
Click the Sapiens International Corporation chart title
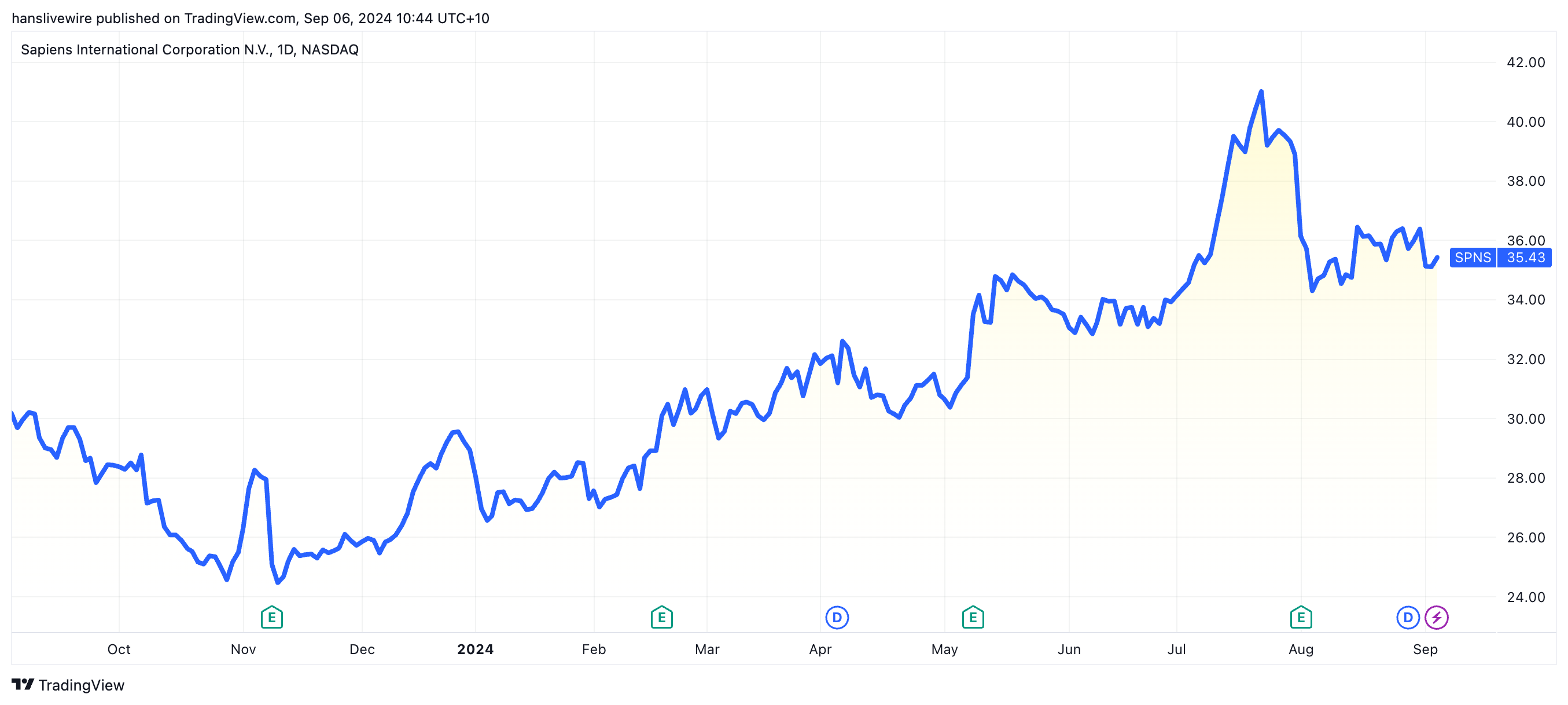click(x=189, y=49)
